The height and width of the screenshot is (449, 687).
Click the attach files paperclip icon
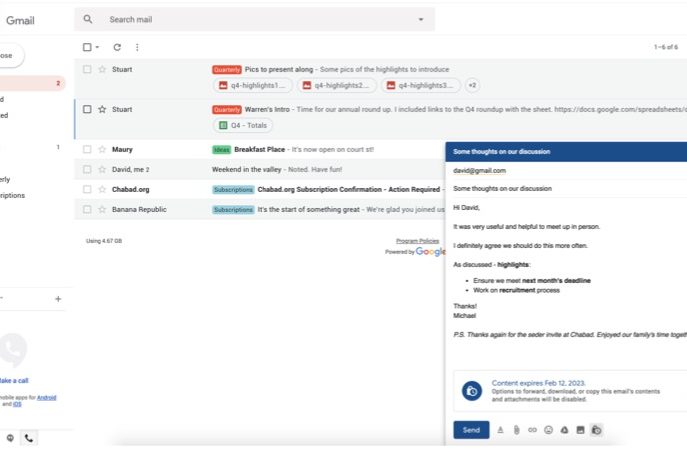(516, 430)
